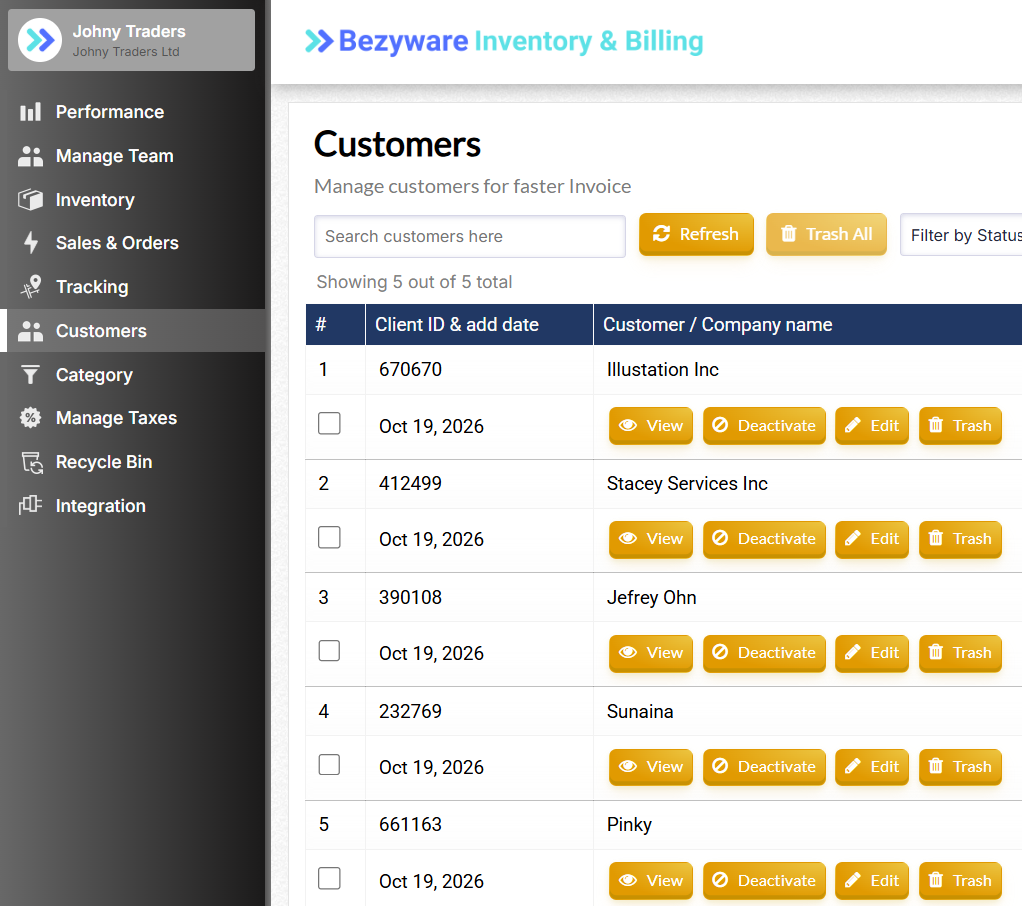Deactivate Stacey Services Inc

[x=765, y=539]
